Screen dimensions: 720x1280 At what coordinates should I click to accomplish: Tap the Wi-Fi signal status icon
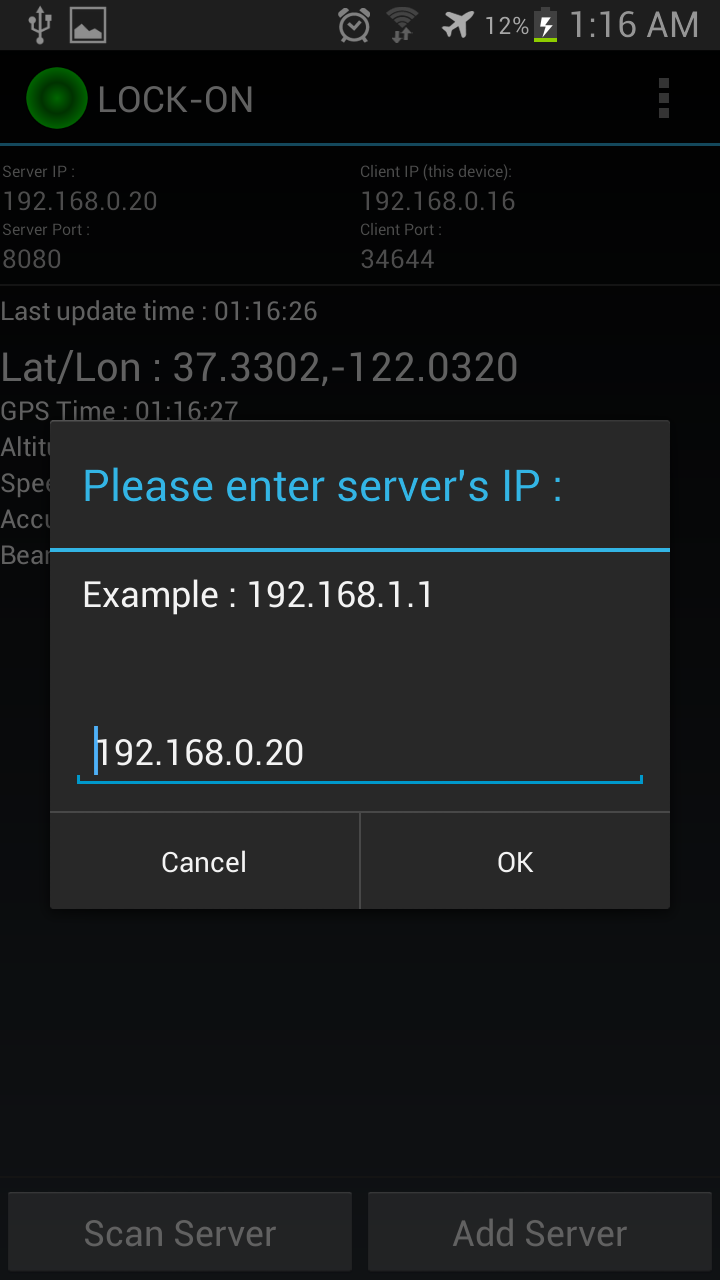(402, 25)
